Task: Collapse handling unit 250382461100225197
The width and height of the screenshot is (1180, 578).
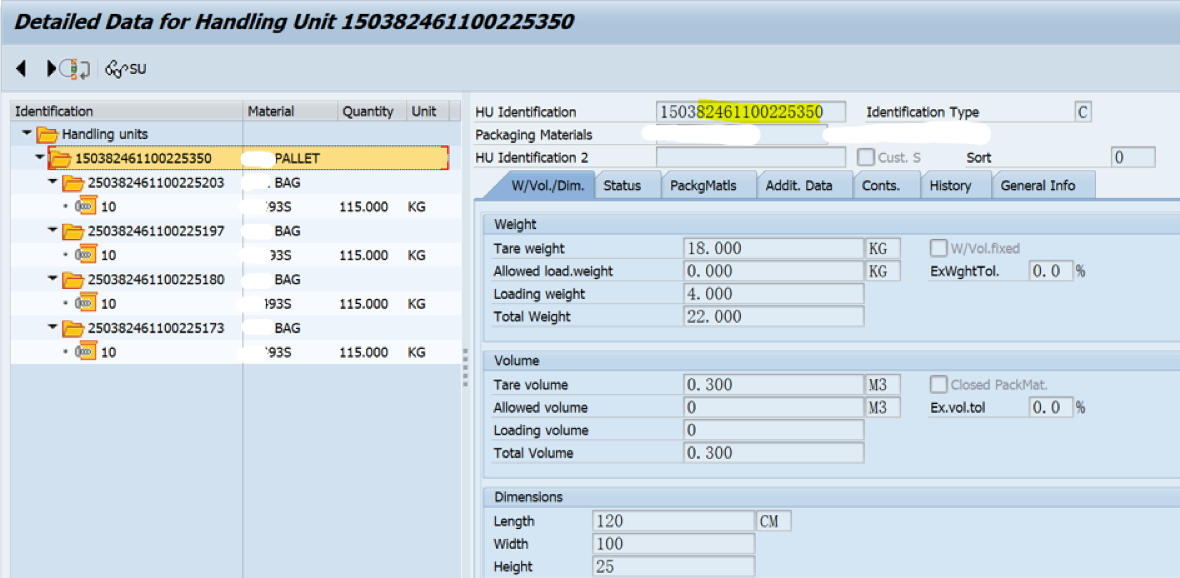Action: [52, 231]
